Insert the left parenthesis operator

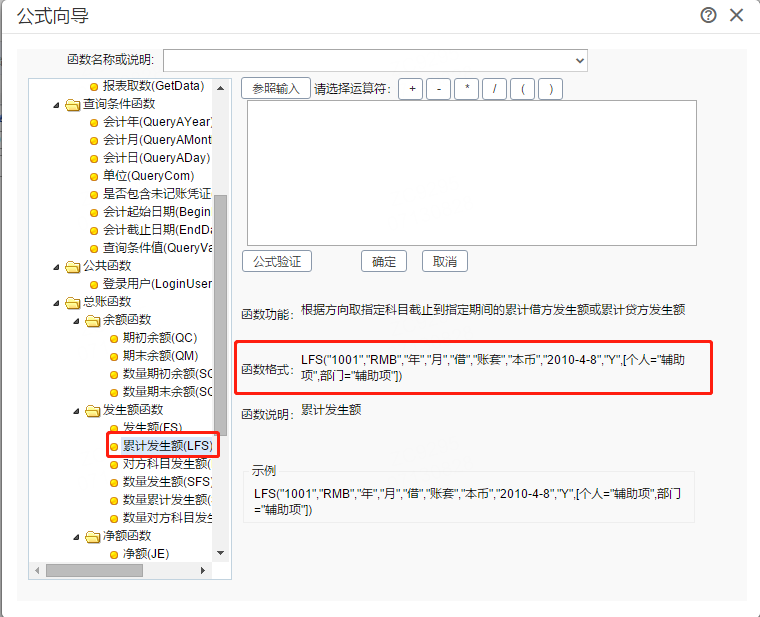[522, 89]
